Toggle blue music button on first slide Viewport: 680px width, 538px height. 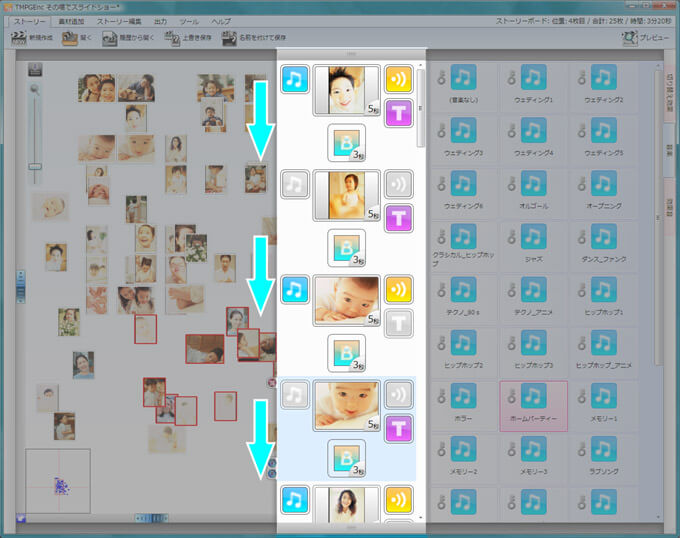pos(294,80)
